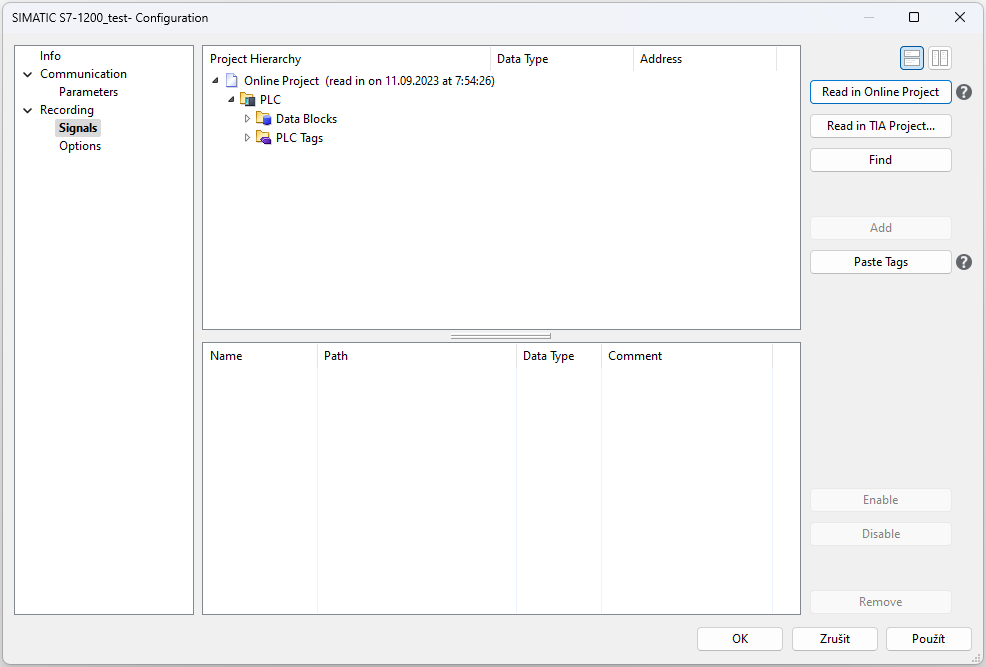Viewport: 986px width, 667px height.
Task: Click the Find button
Action: [x=880, y=160]
